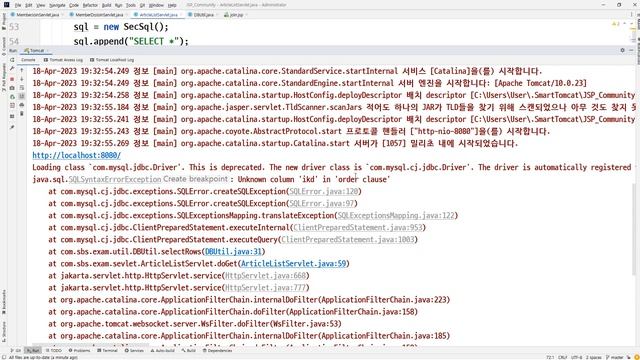Open the Run tool window button

(33, 351)
